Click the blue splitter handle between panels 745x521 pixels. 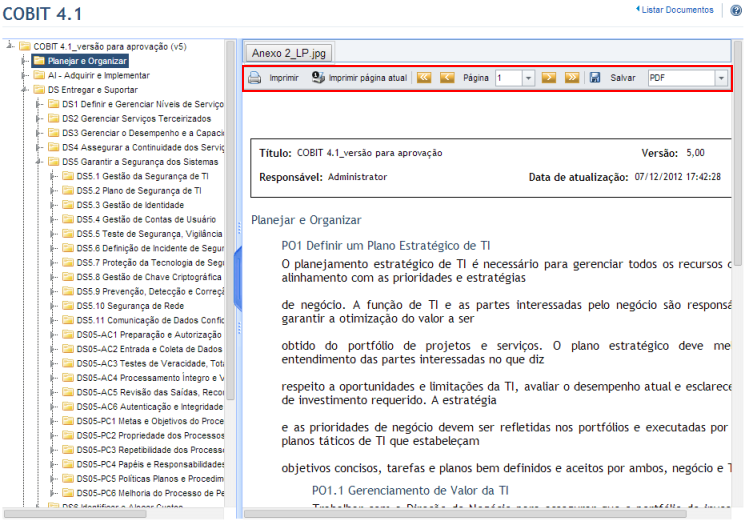click(x=239, y=279)
